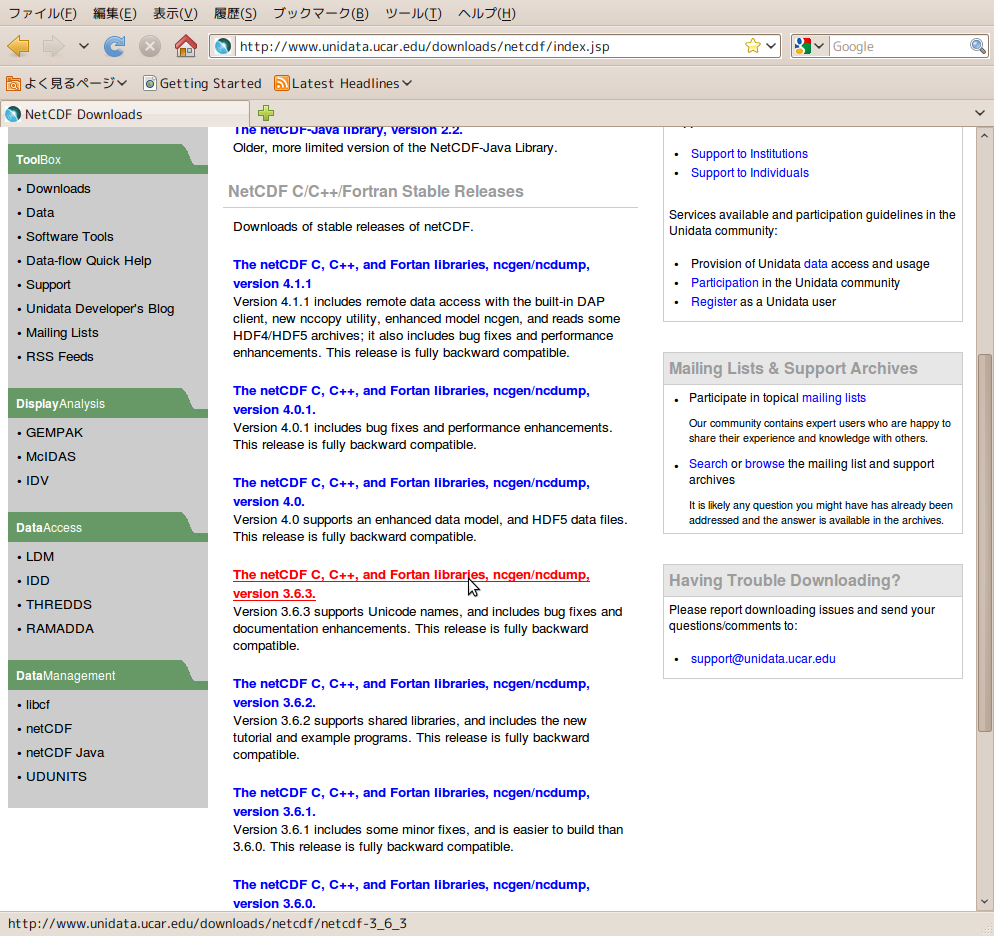This screenshot has height=936, width=994.
Task: Open the ファイル(F) menu
Action: [x=42, y=13]
